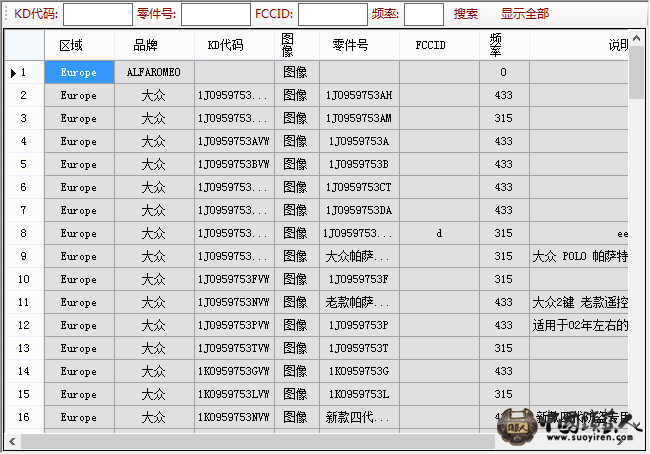The image size is (650, 454).
Task: Open 图像 for part 1J0959753AH
Action: click(297, 95)
